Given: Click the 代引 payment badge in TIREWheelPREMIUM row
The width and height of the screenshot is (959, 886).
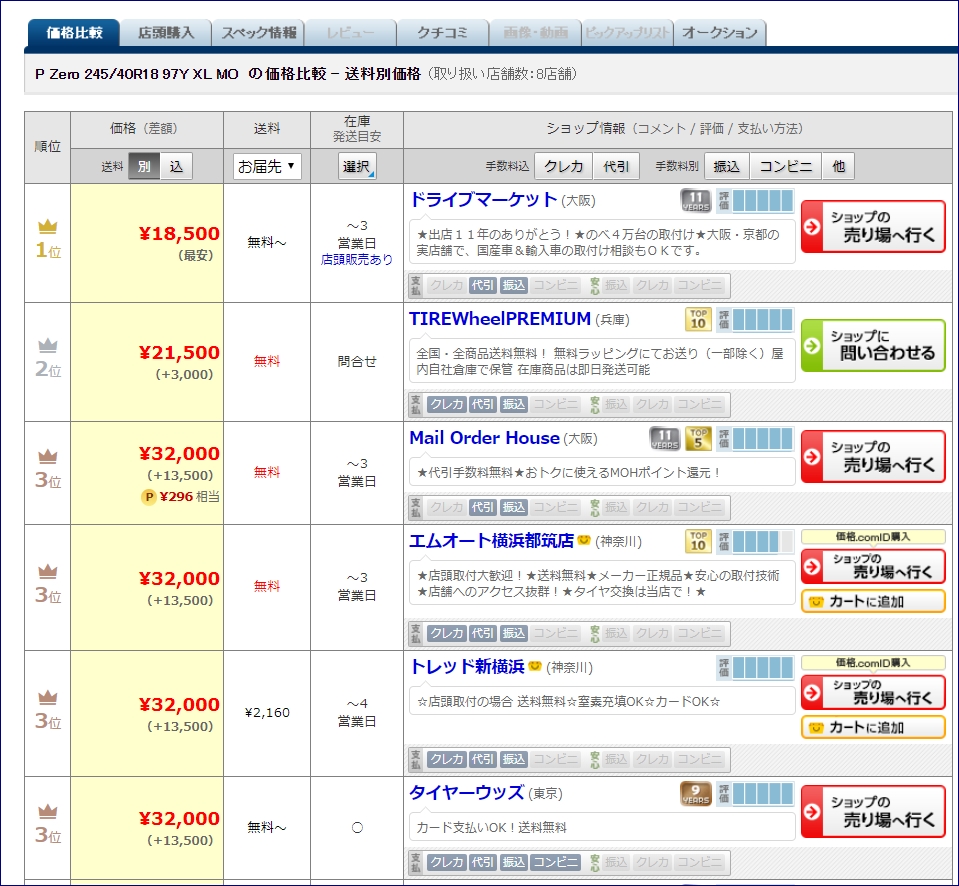Looking at the screenshot, I should click(483, 404).
